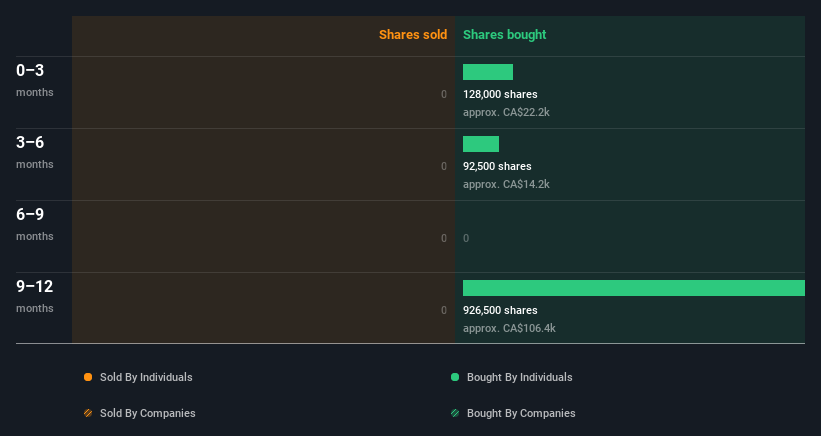This screenshot has width=821, height=436.
Task: Click the 0–3 months green bought bar
Action: coord(487,72)
